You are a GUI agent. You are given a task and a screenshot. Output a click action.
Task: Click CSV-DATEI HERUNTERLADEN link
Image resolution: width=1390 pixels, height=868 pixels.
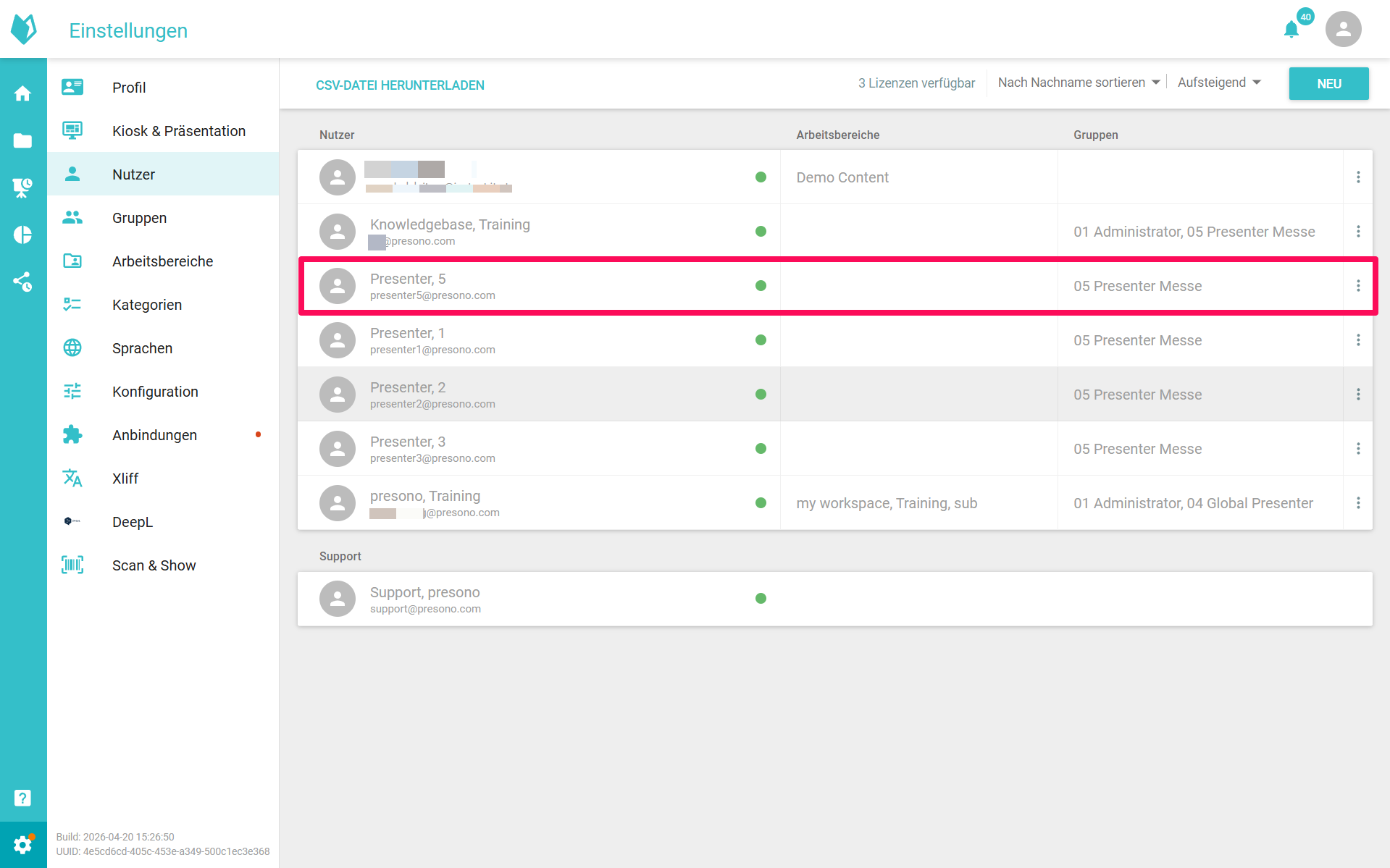(400, 85)
